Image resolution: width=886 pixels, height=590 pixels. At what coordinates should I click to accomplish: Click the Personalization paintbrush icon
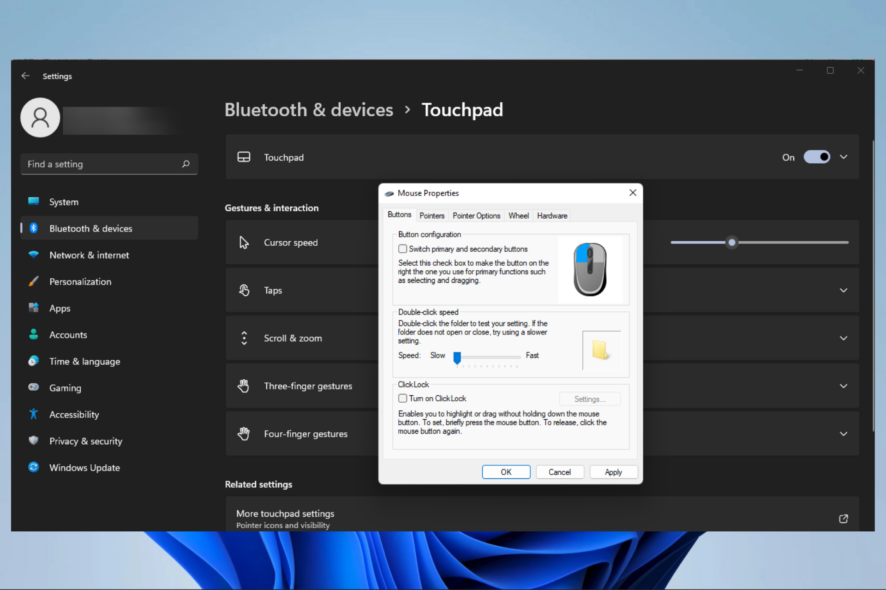point(33,281)
